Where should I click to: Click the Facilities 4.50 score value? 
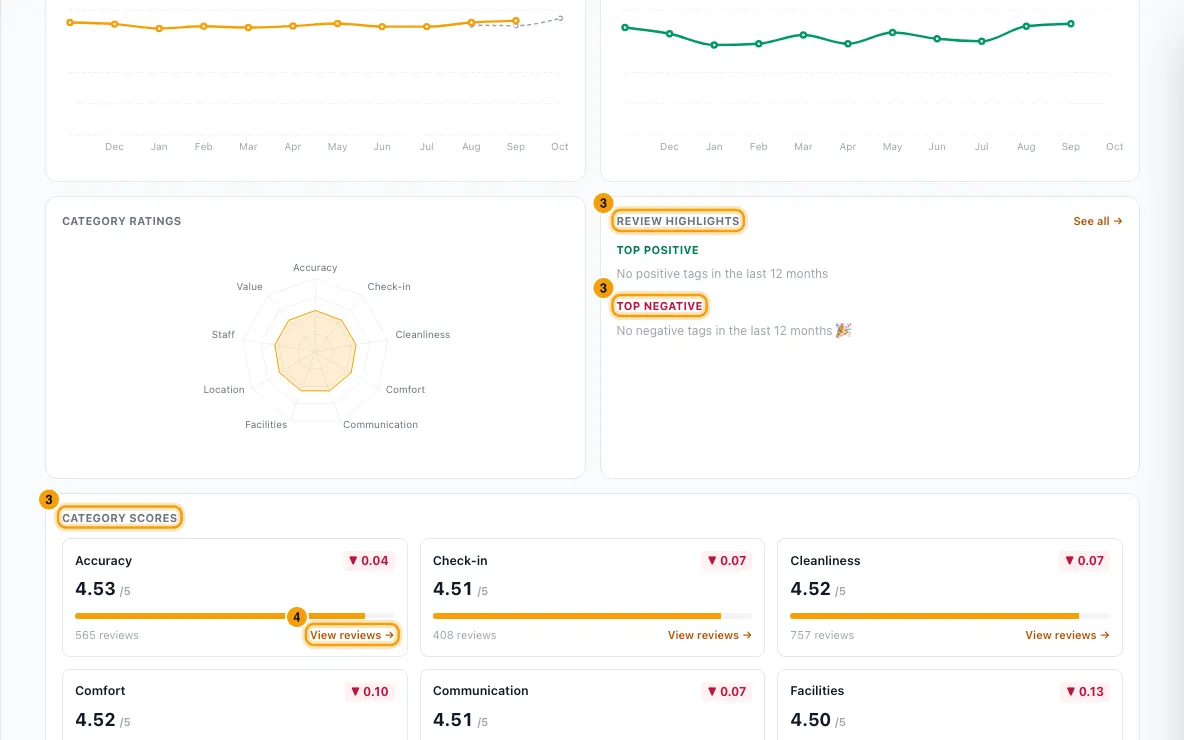point(810,720)
